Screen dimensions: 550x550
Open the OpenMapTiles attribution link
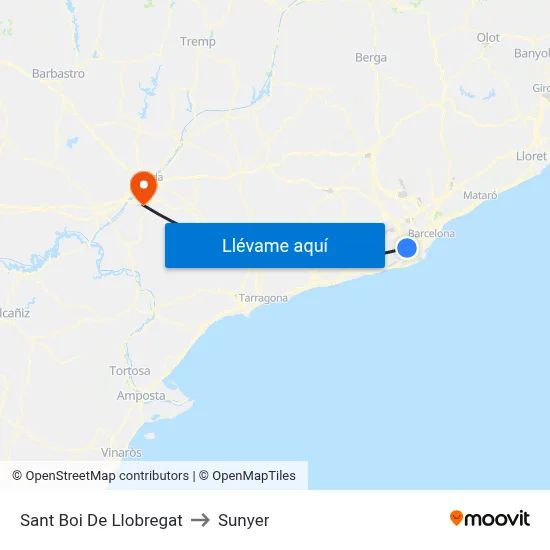tap(247, 476)
